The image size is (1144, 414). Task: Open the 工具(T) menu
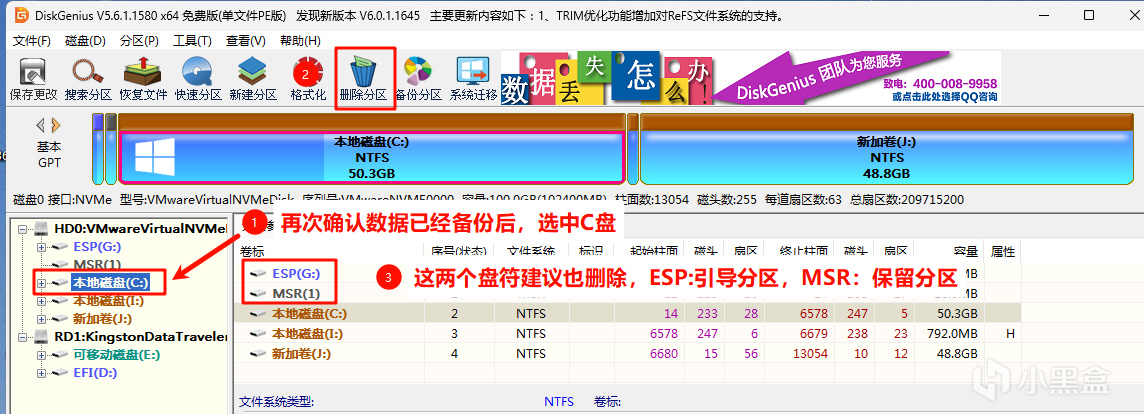coord(192,41)
